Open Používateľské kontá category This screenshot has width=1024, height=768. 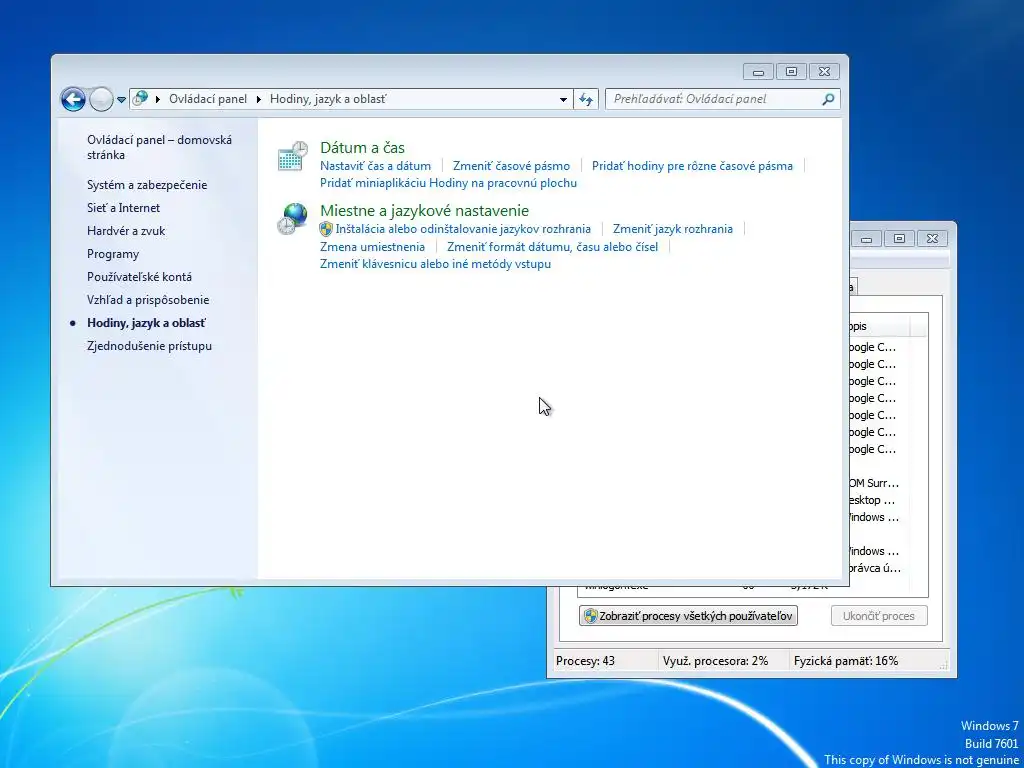pyautogui.click(x=139, y=277)
